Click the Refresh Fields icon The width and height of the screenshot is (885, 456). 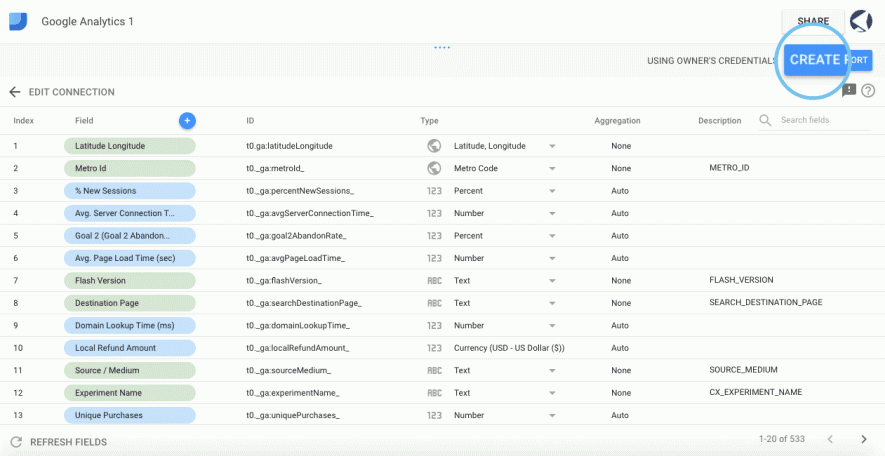pyautogui.click(x=16, y=442)
